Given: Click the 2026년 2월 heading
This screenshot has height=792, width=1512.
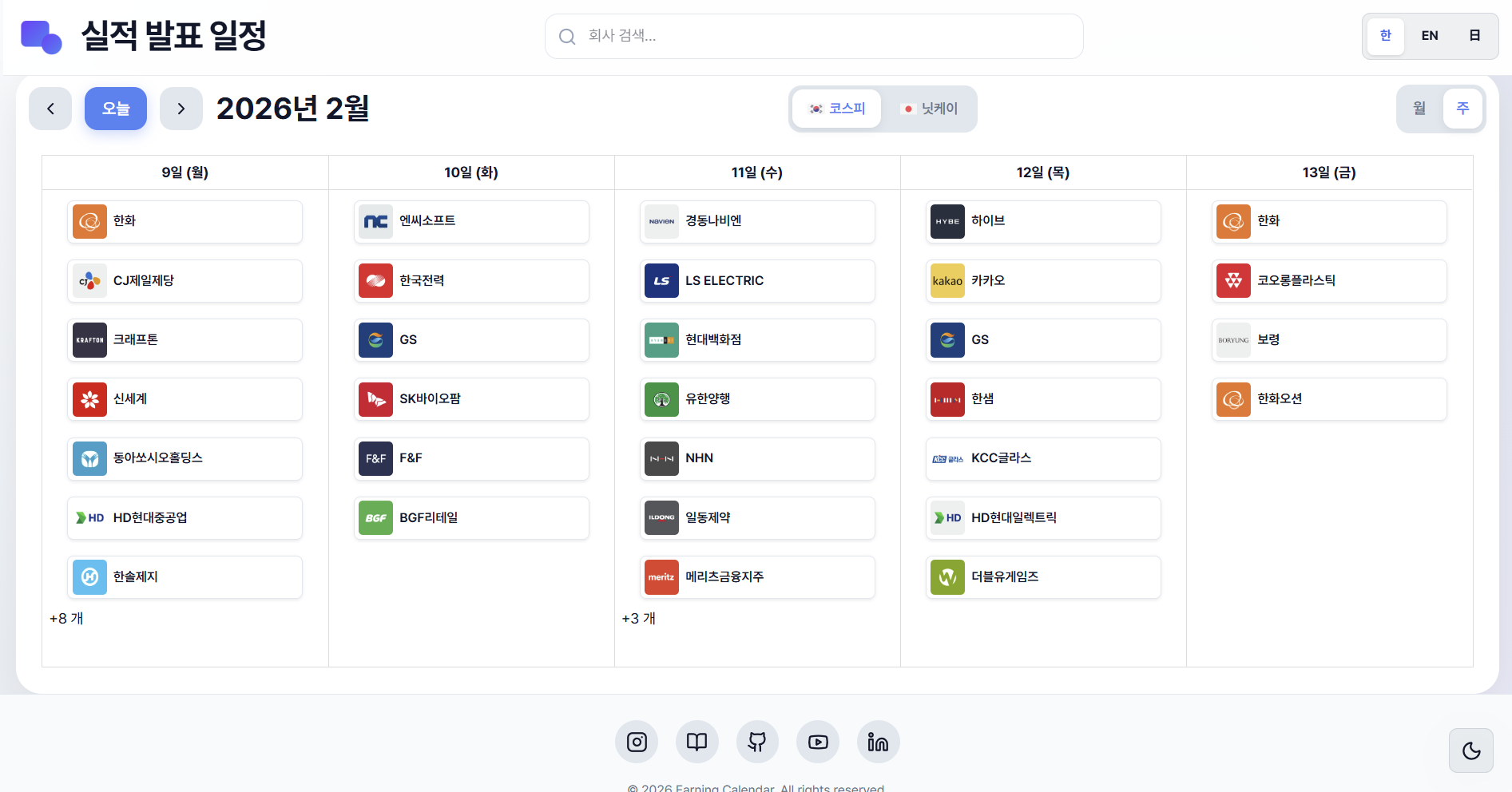Looking at the screenshot, I should (292, 109).
